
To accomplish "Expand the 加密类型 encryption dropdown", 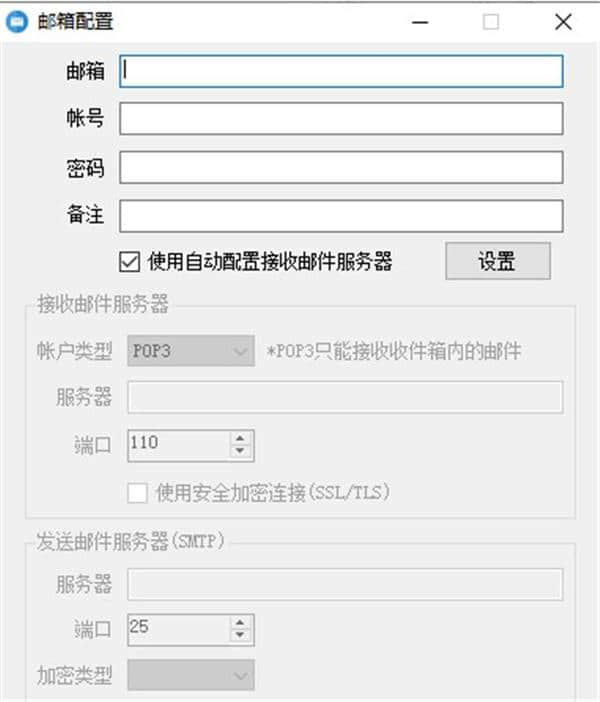I will pyautogui.click(x=191, y=676).
